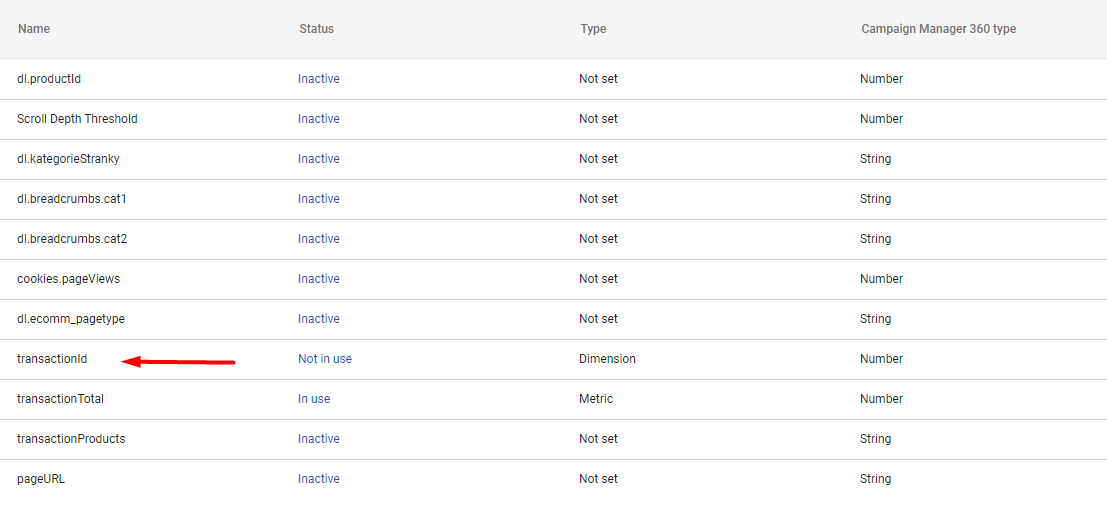Select the dl.breadcrumbs.cat1 row
The width and height of the screenshot is (1107, 506).
pos(554,199)
